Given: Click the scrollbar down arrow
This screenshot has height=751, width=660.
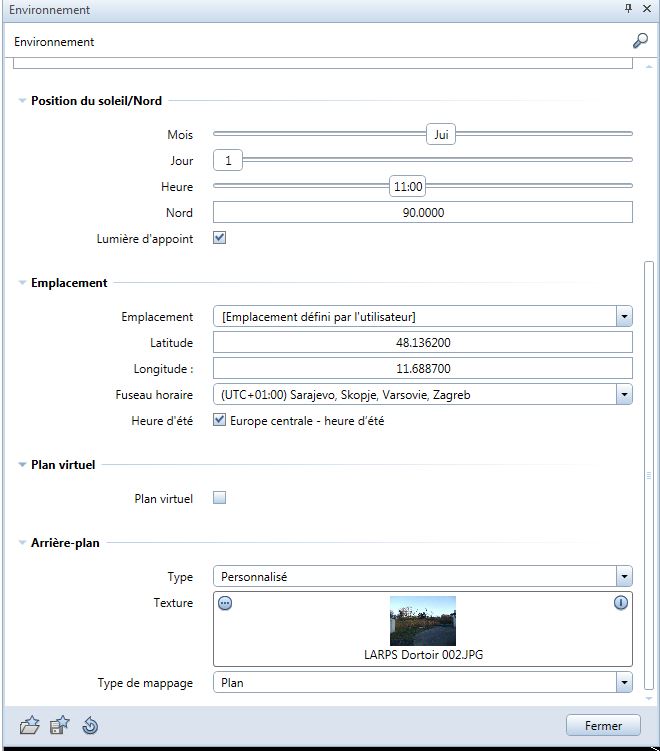Looking at the screenshot, I should tap(649, 699).
